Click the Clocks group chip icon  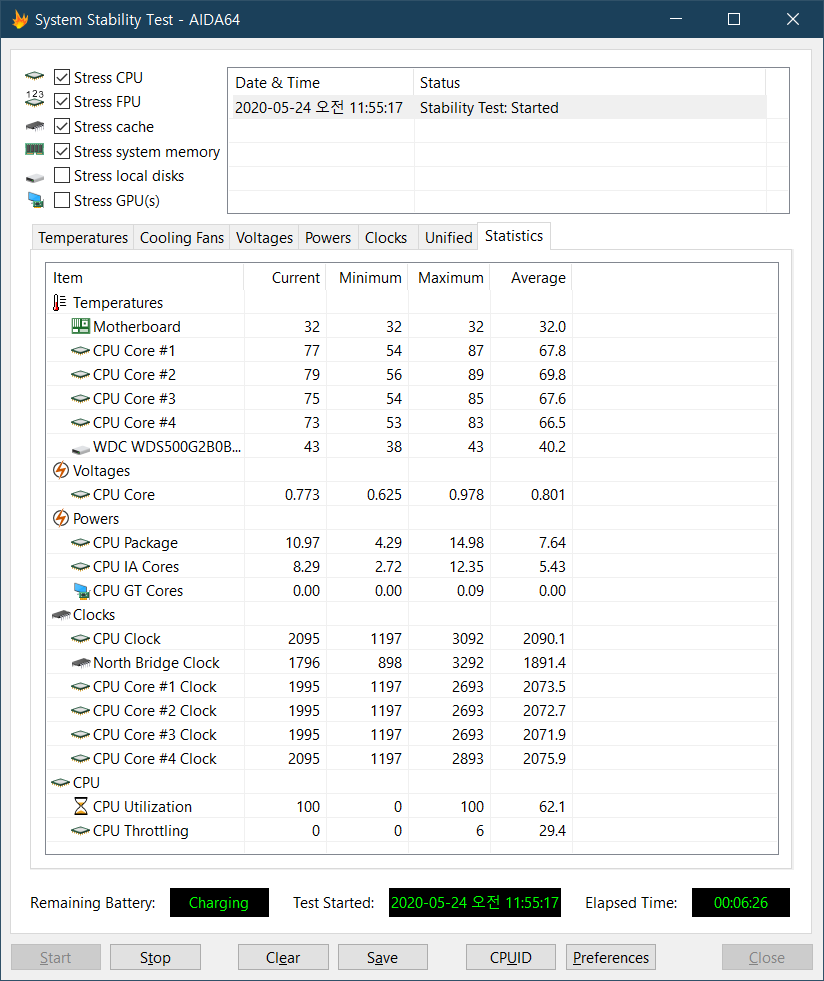pos(61,615)
